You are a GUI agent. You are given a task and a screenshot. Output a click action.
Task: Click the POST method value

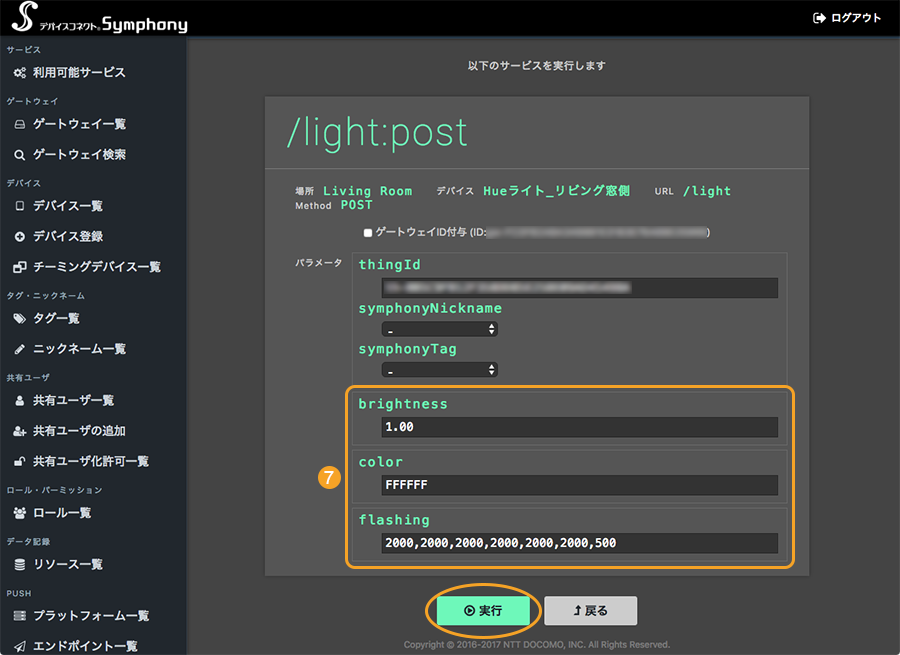click(356, 206)
